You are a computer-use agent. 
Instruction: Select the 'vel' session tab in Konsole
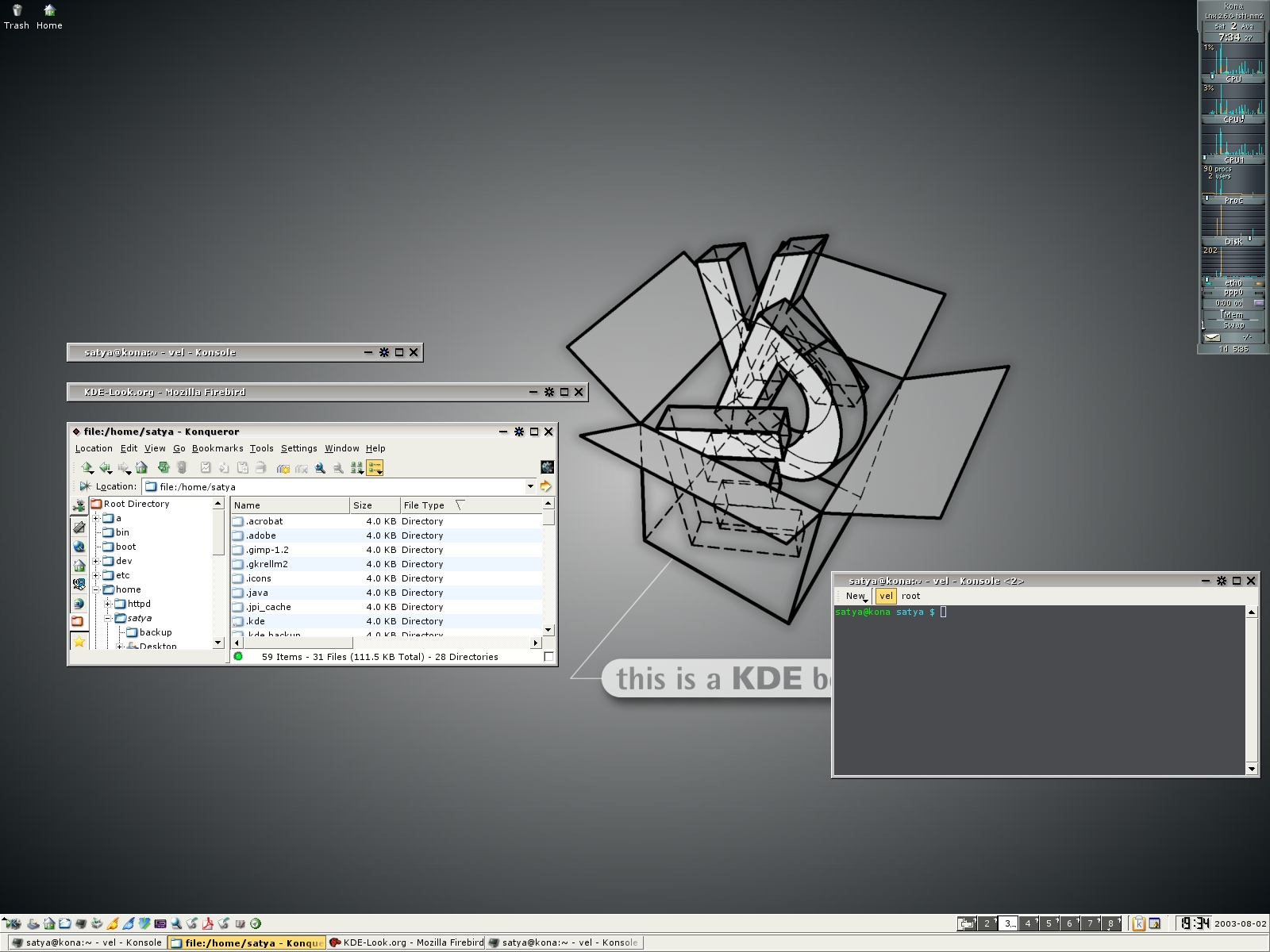[x=886, y=596]
